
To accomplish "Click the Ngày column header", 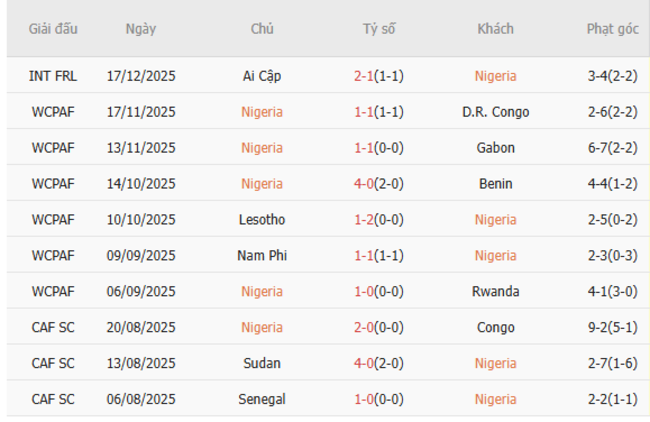I will (141, 29).
